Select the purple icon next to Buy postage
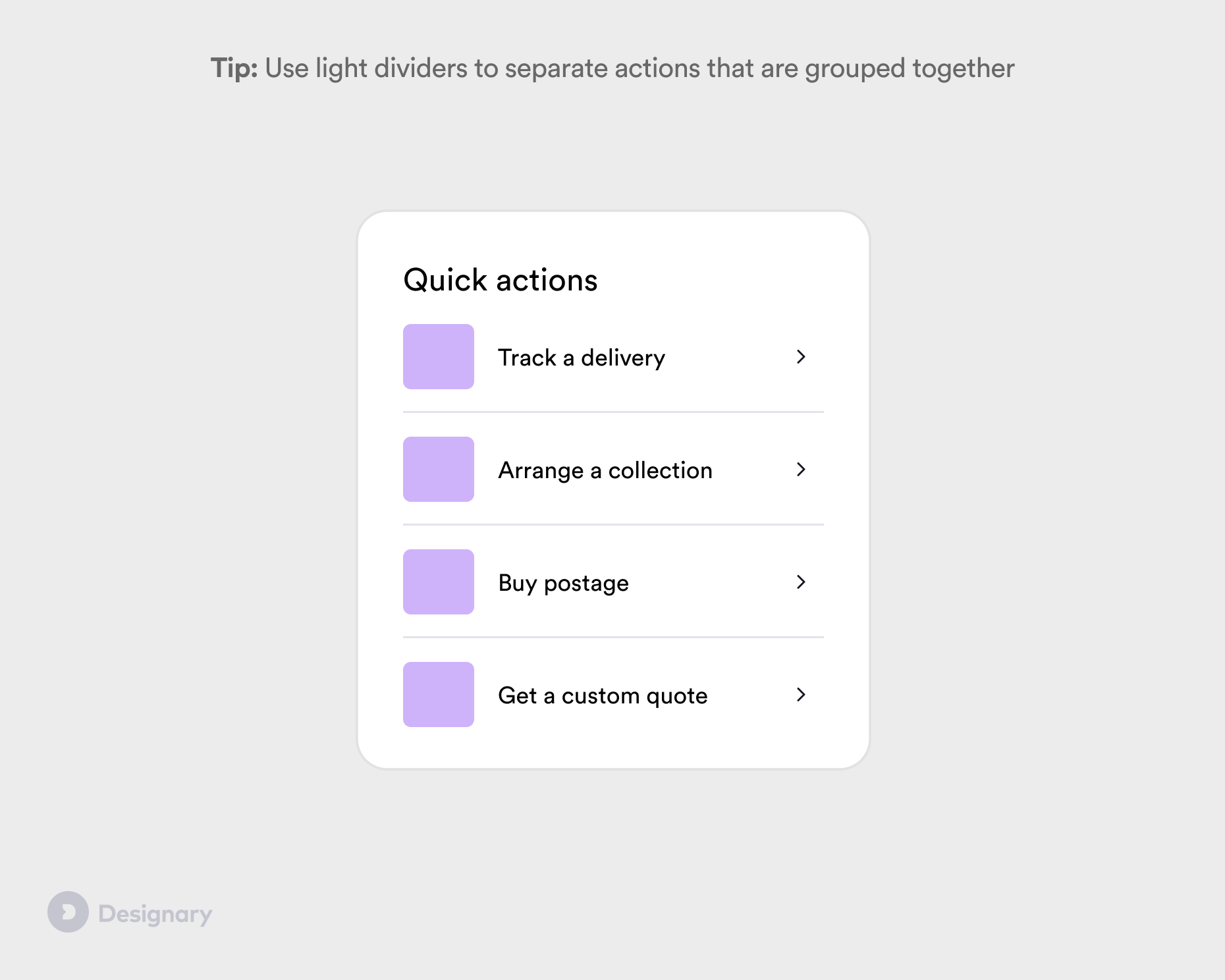 438,582
